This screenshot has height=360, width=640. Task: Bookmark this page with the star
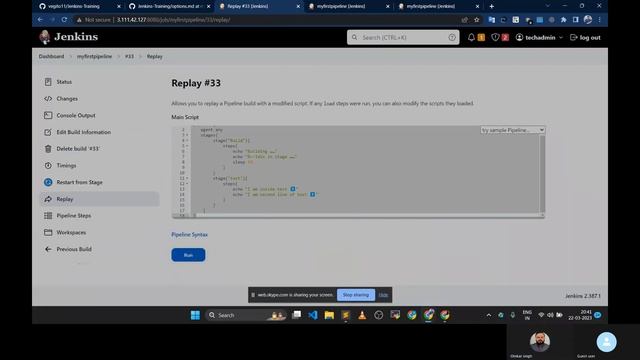[476, 20]
